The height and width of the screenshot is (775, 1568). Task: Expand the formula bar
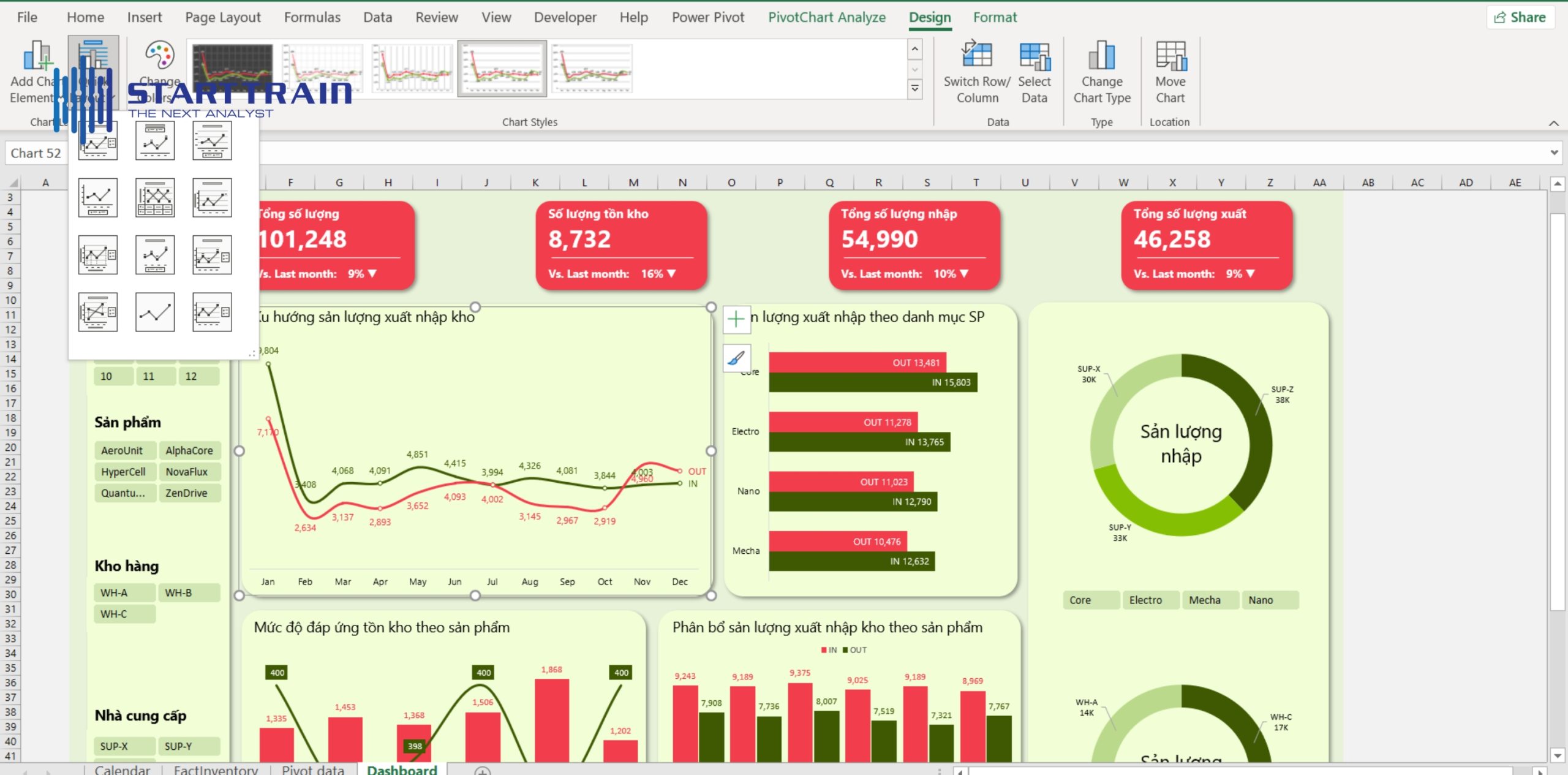click(1554, 153)
